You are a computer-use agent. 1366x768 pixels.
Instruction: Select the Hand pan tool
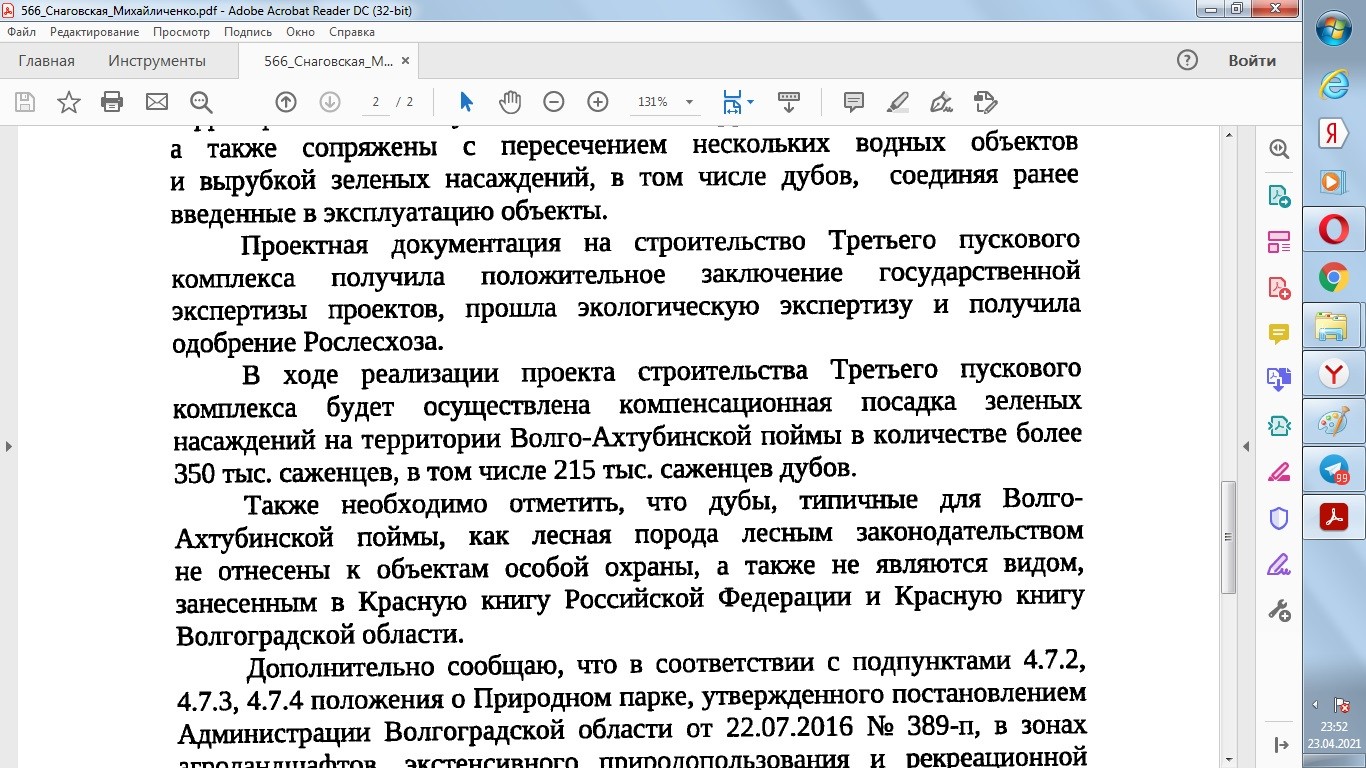pos(510,102)
